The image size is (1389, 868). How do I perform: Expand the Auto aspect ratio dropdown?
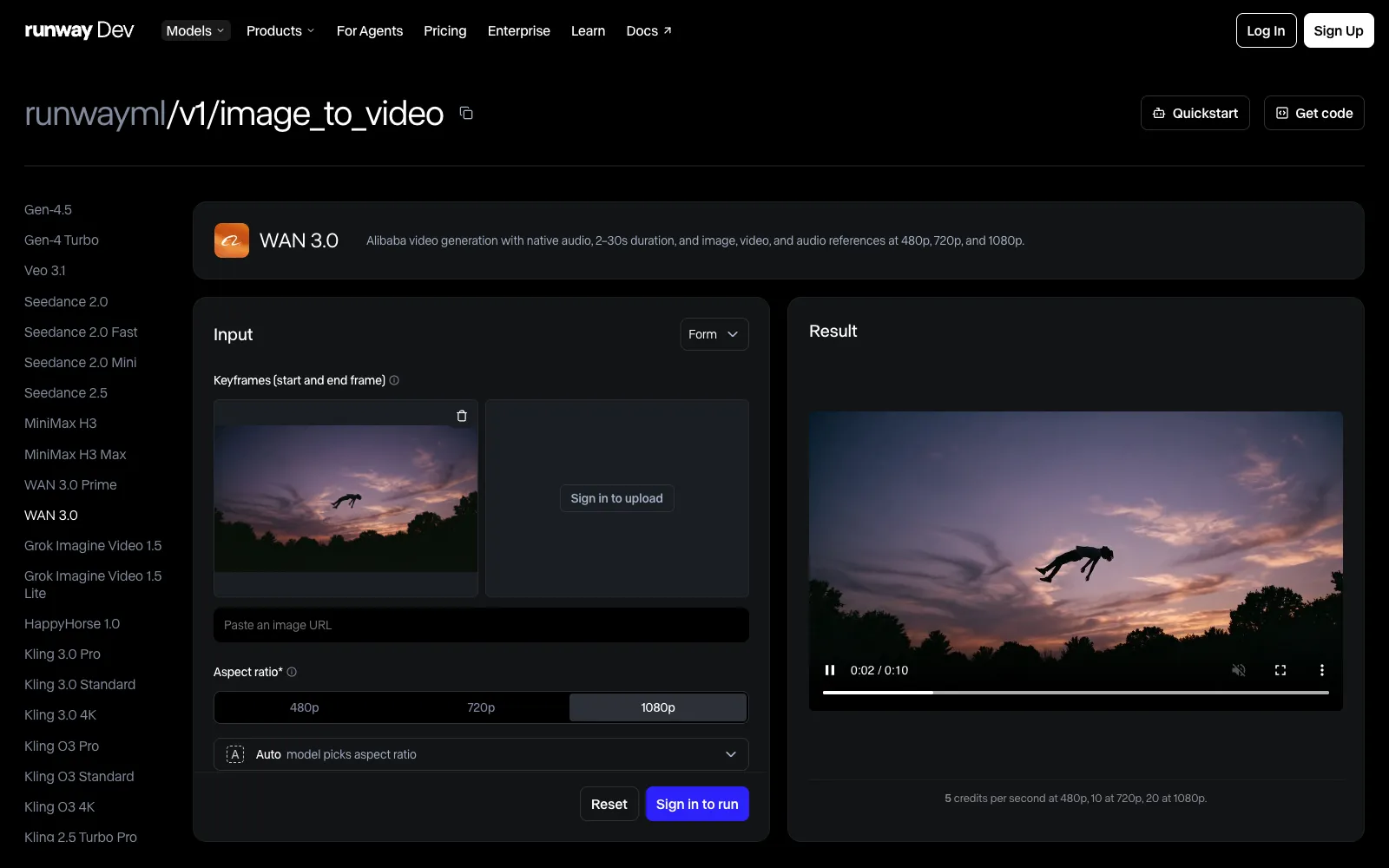tap(481, 754)
